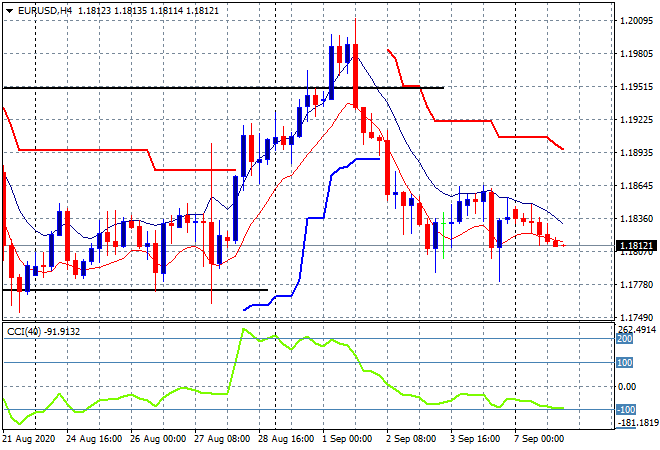This screenshot has height=450, width=660.
Task: Select the CCI 200 level label
Action: [625, 339]
